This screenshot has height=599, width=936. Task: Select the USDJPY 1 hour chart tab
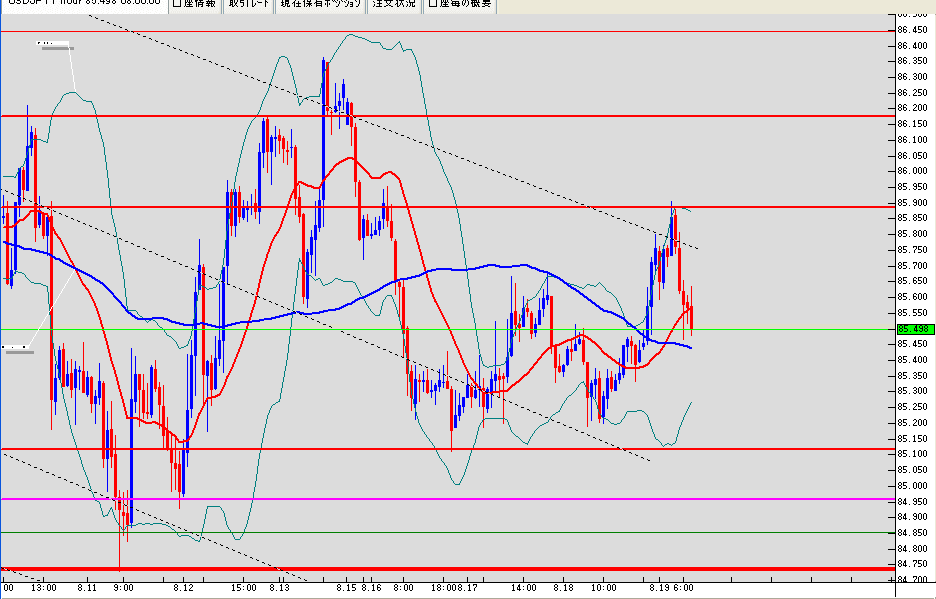[x=84, y=4]
